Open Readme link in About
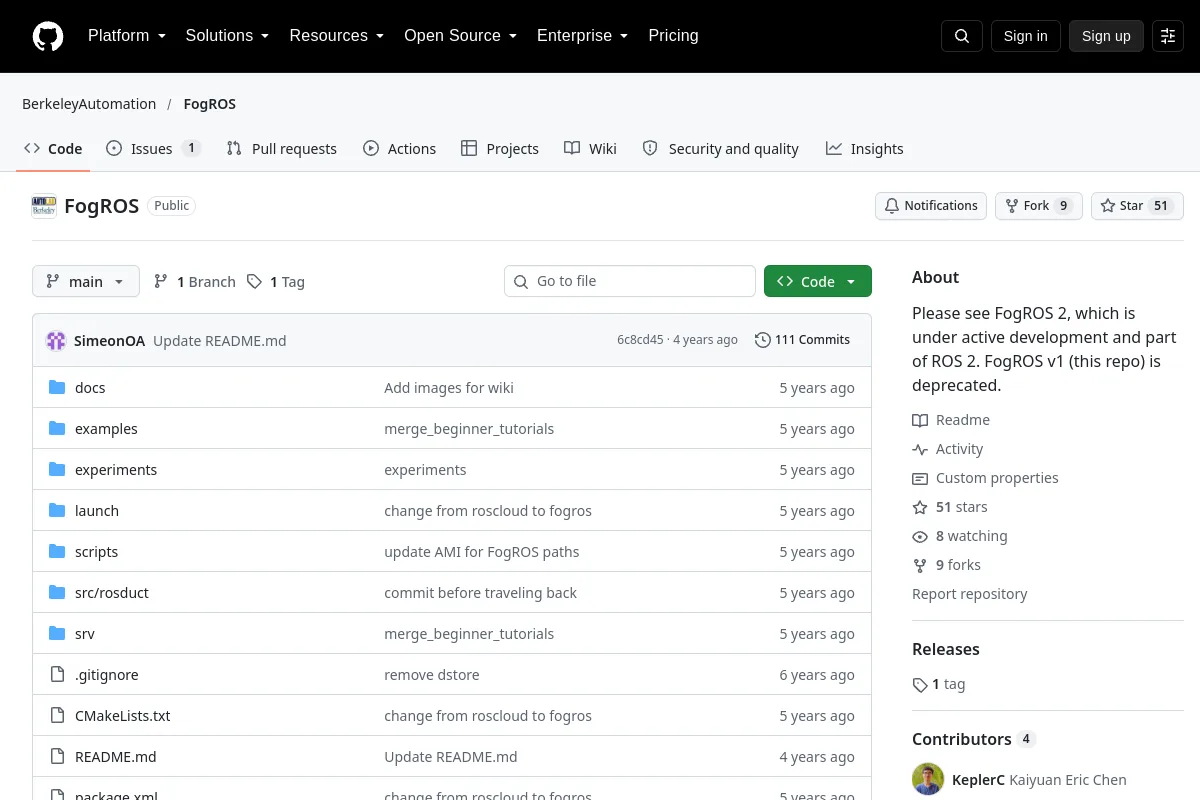 [951, 420]
